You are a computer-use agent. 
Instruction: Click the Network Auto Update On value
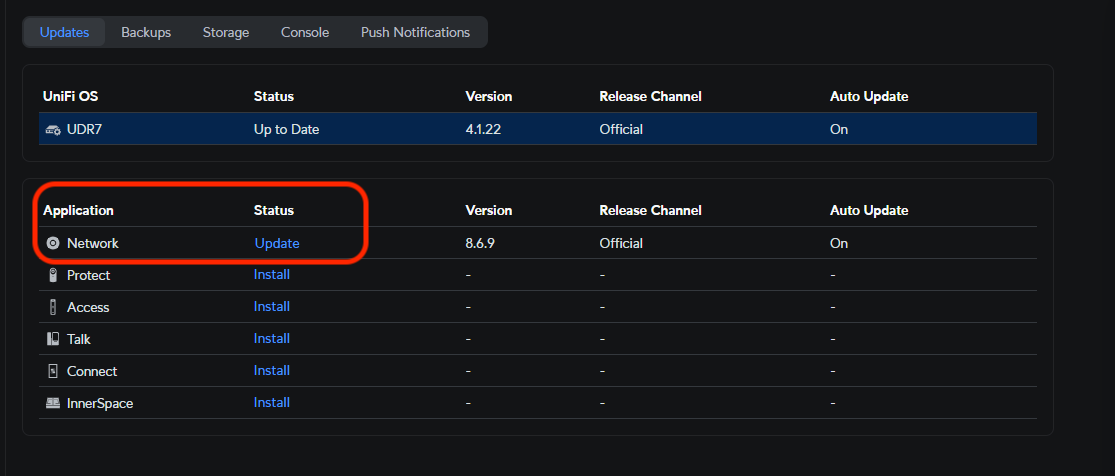[839, 243]
